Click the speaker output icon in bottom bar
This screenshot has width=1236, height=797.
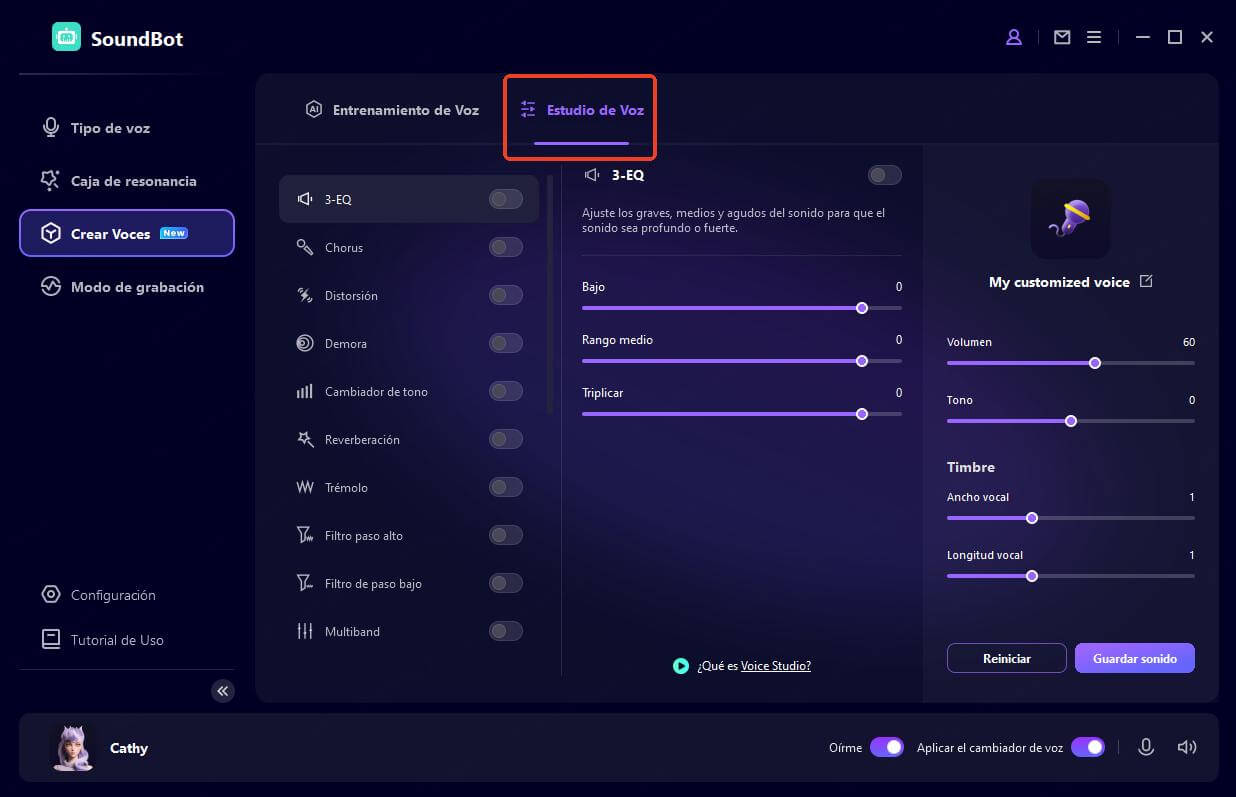[1187, 747]
